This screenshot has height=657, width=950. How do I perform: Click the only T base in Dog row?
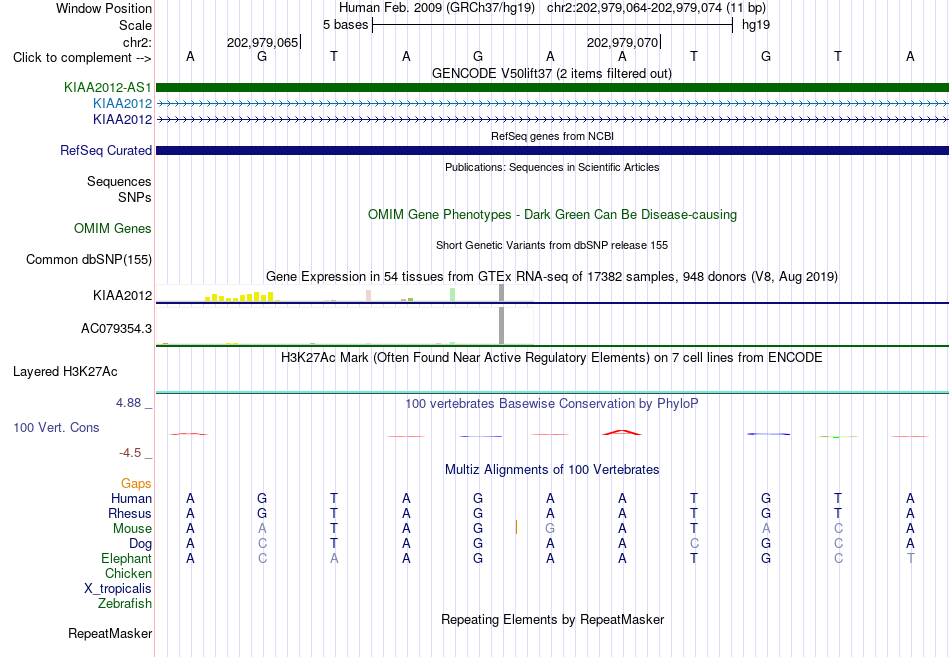334,544
